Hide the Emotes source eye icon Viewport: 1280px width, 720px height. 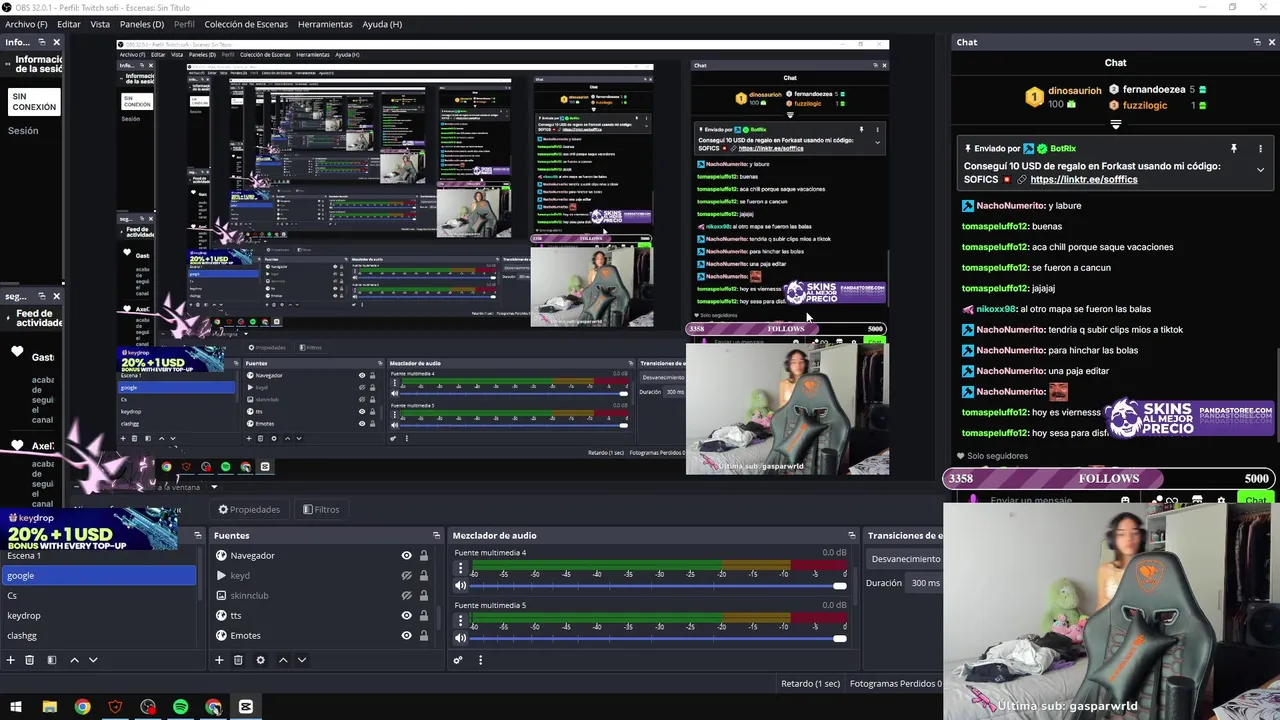point(406,635)
